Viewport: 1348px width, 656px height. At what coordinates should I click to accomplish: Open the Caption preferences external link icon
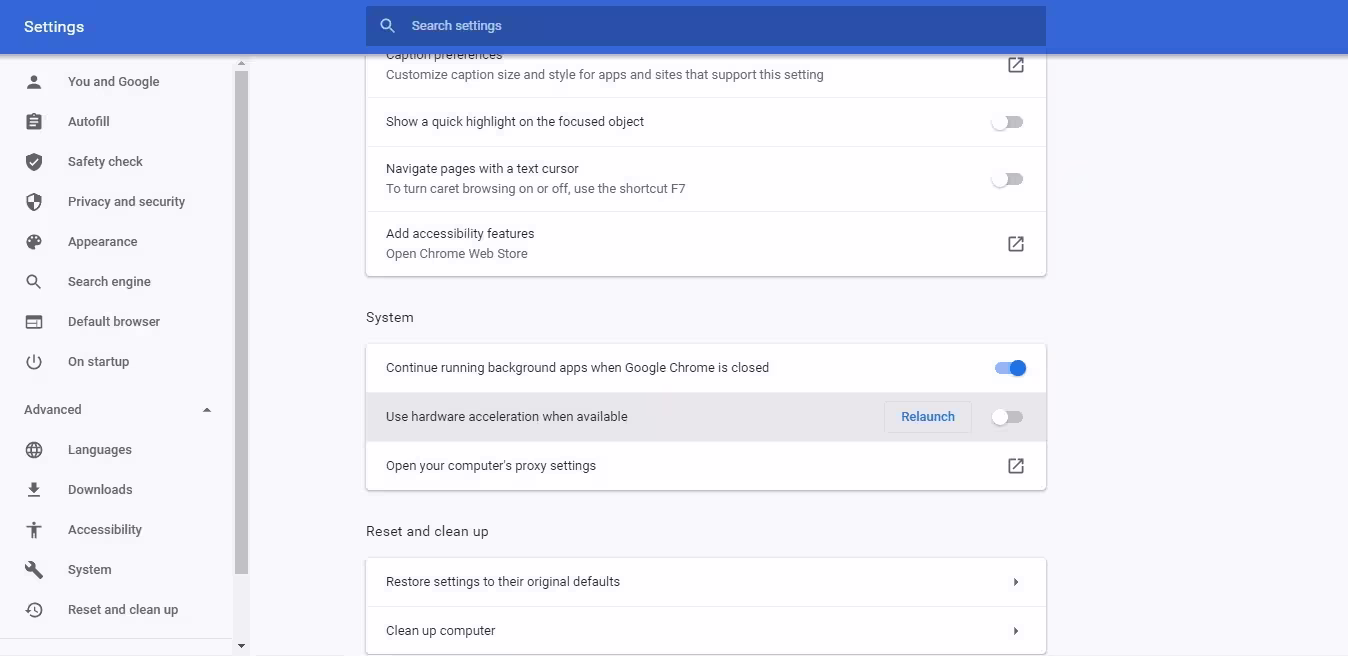(x=1015, y=65)
